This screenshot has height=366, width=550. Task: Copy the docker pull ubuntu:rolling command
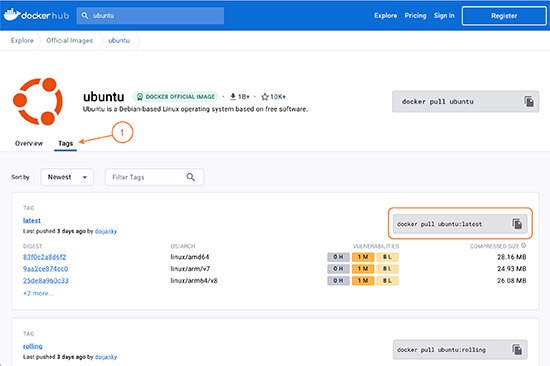517,350
